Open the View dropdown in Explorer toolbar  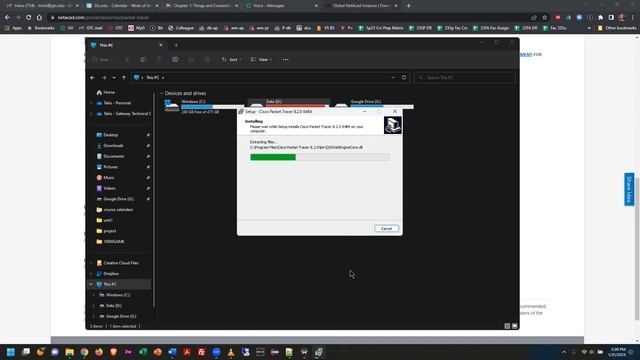pyautogui.click(x=261, y=60)
